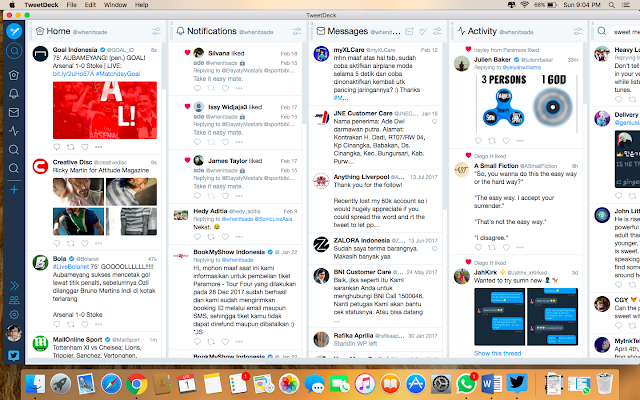
Task: Jump to Activity column via sidebar pulse icon
Action: [x=14, y=131]
